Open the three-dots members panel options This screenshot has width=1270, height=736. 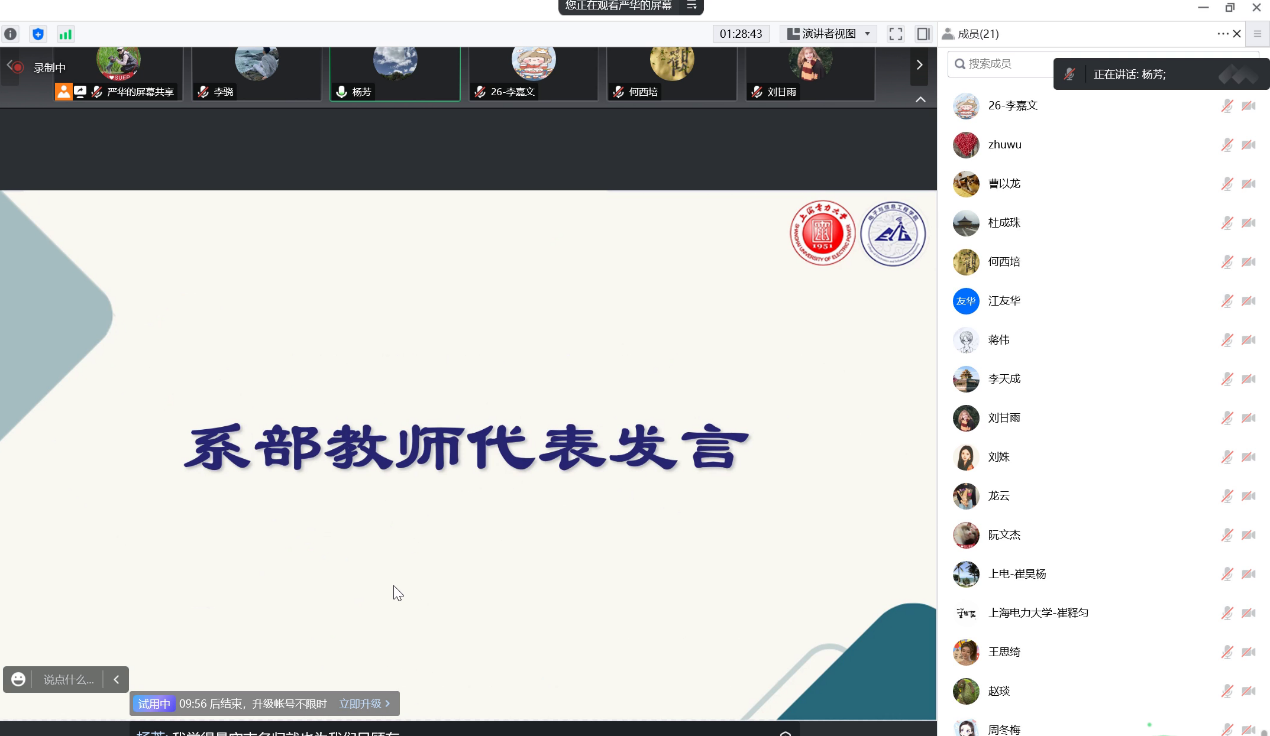click(x=1222, y=34)
